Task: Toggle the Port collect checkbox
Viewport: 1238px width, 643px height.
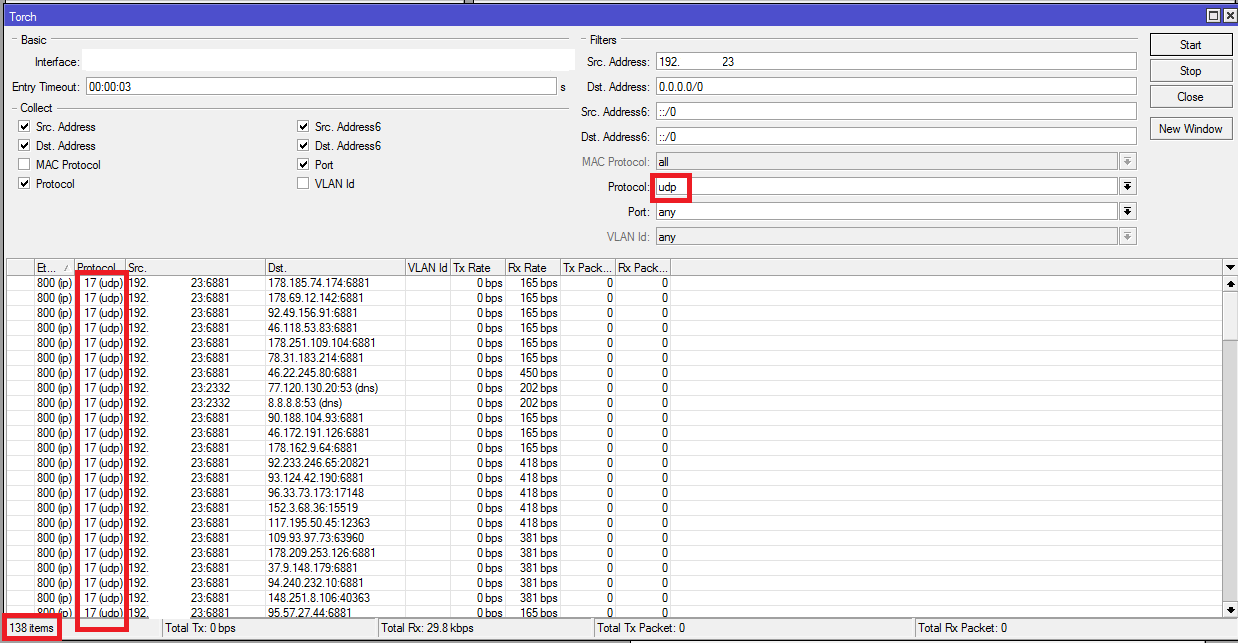Action: coord(303,165)
